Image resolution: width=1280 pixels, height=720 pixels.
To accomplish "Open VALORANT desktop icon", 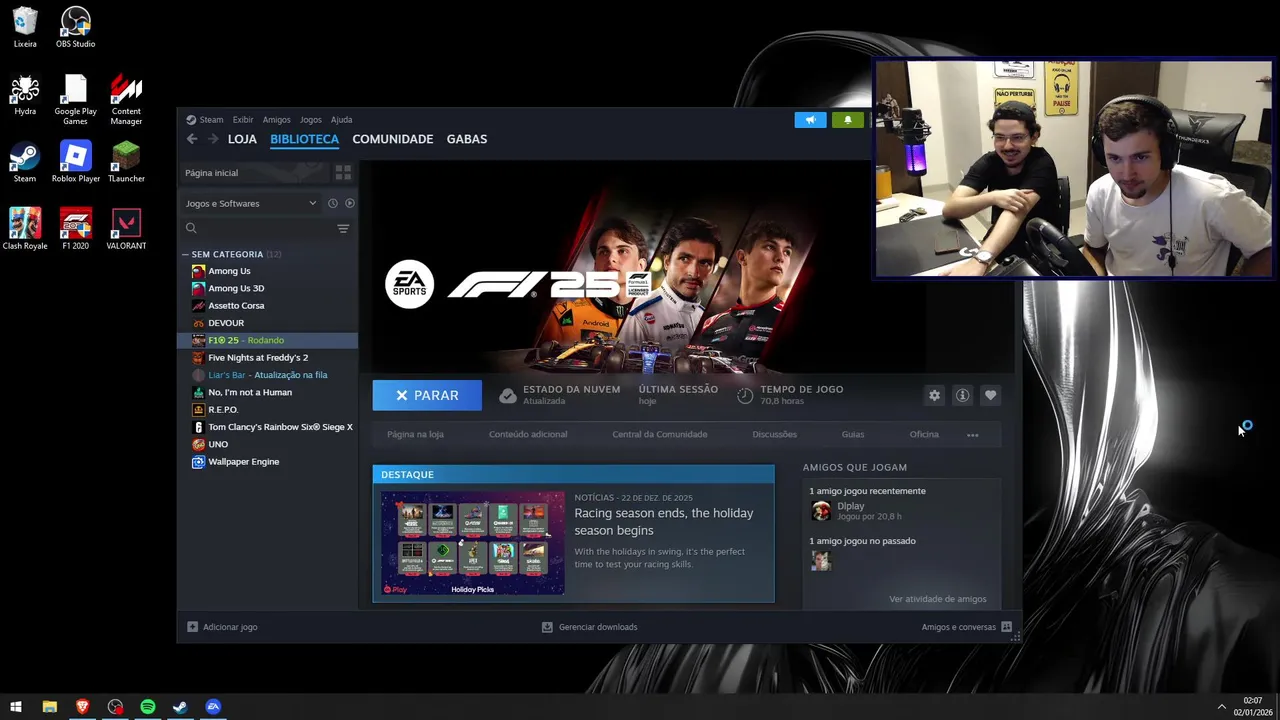I will [x=126, y=229].
